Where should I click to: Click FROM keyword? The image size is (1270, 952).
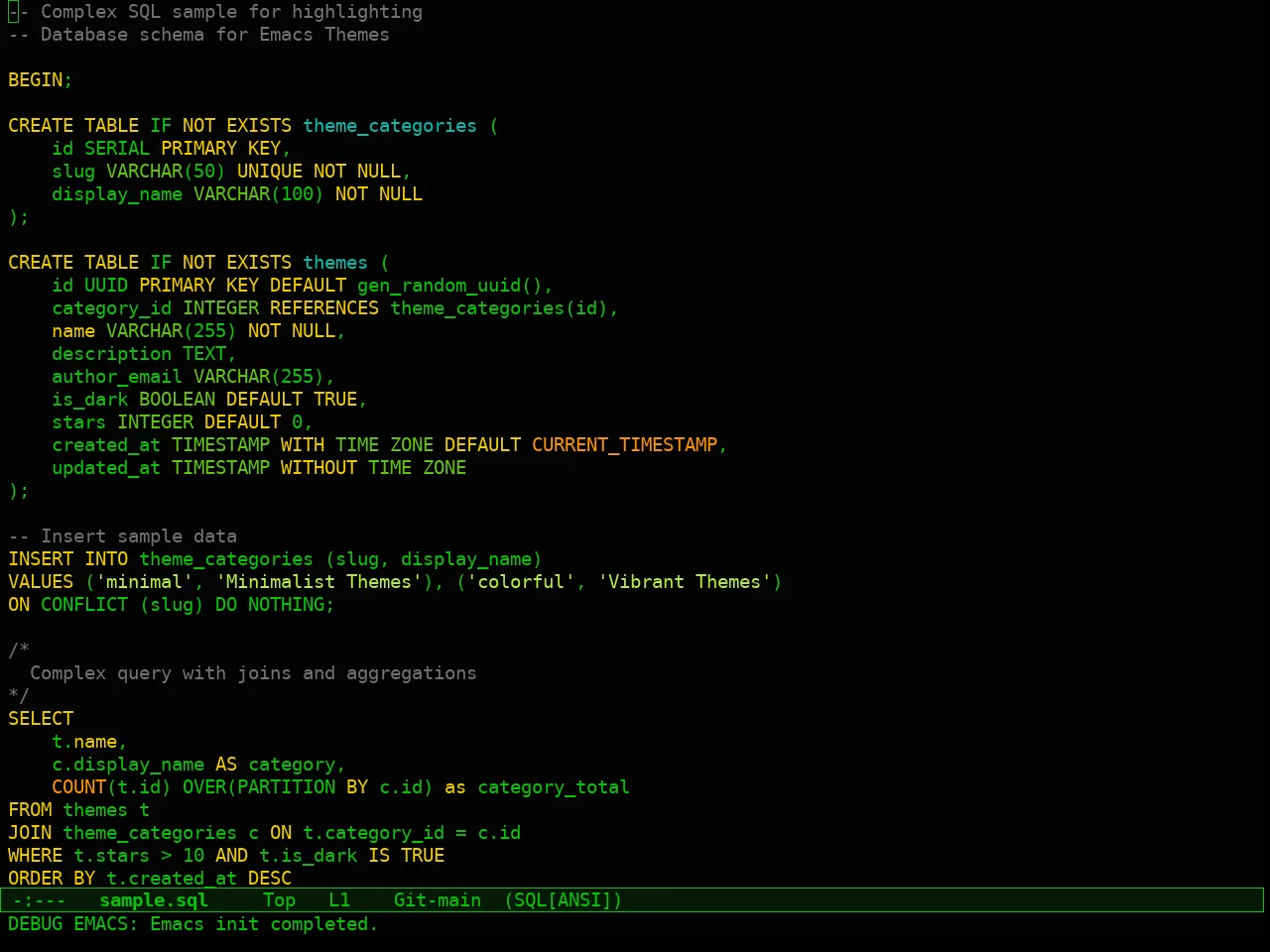[x=30, y=810]
